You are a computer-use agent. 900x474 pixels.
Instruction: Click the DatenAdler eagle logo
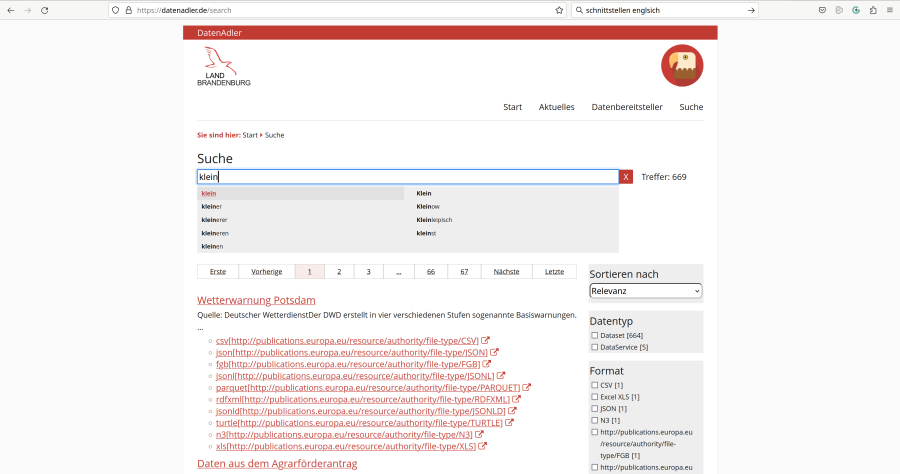(682, 66)
